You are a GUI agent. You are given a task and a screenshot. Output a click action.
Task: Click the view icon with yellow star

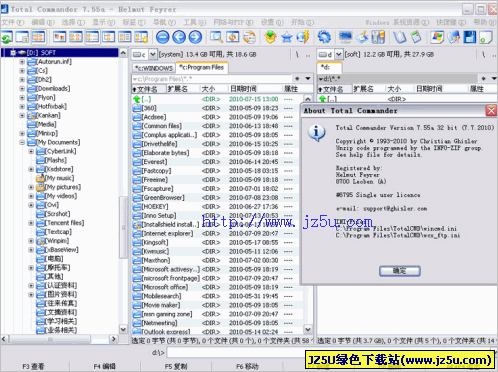[x=141, y=37]
